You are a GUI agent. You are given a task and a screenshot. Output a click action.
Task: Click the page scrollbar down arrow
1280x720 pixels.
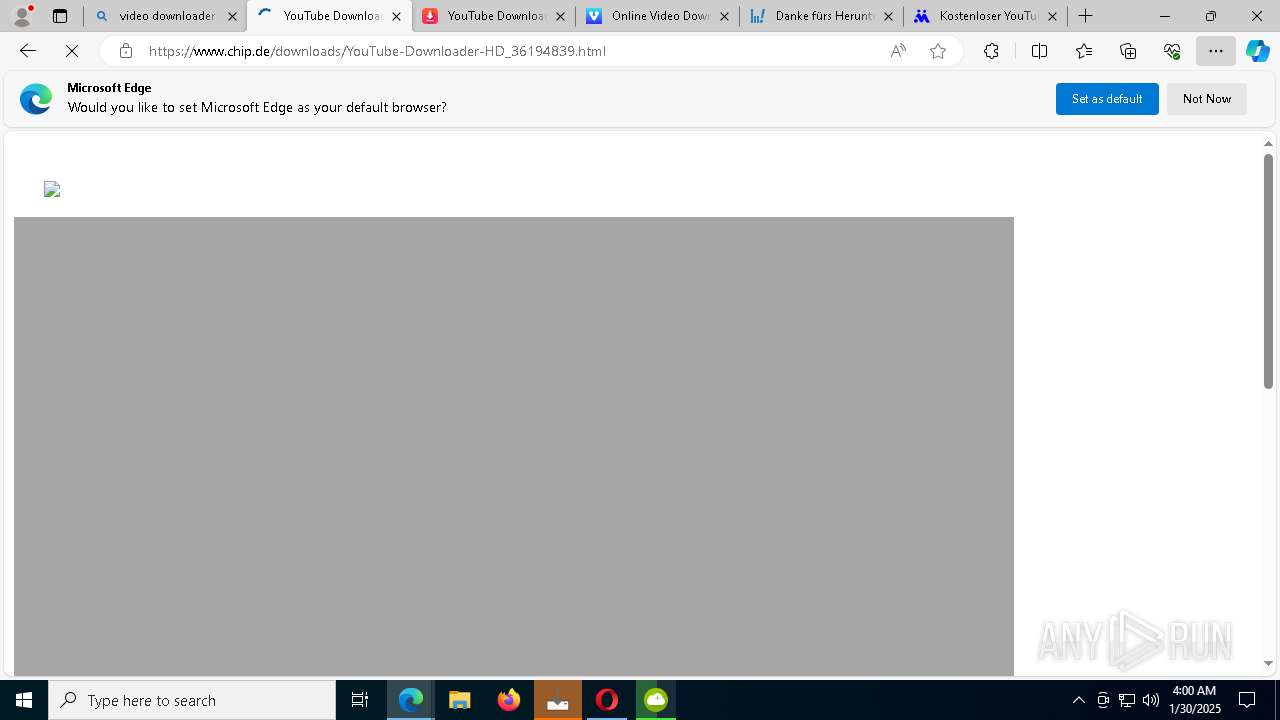(1268, 663)
